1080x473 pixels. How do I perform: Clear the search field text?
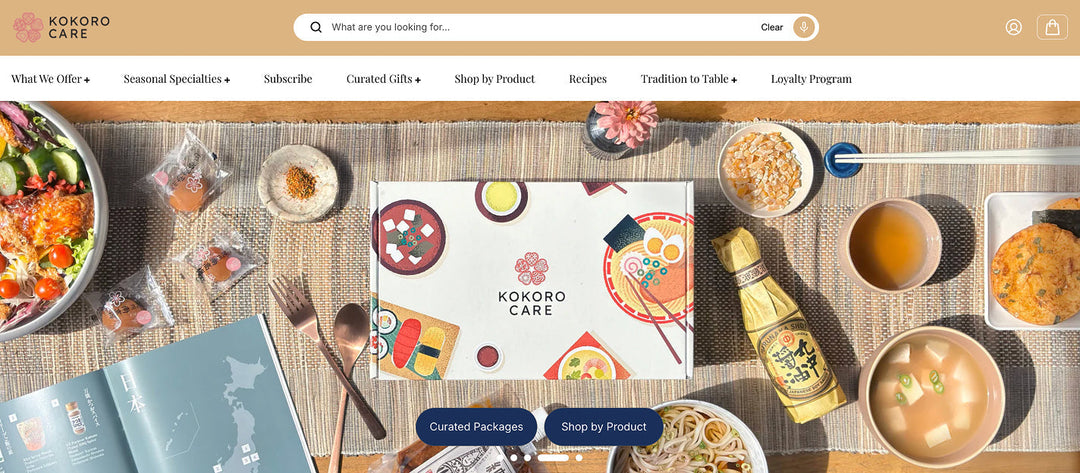coord(772,28)
